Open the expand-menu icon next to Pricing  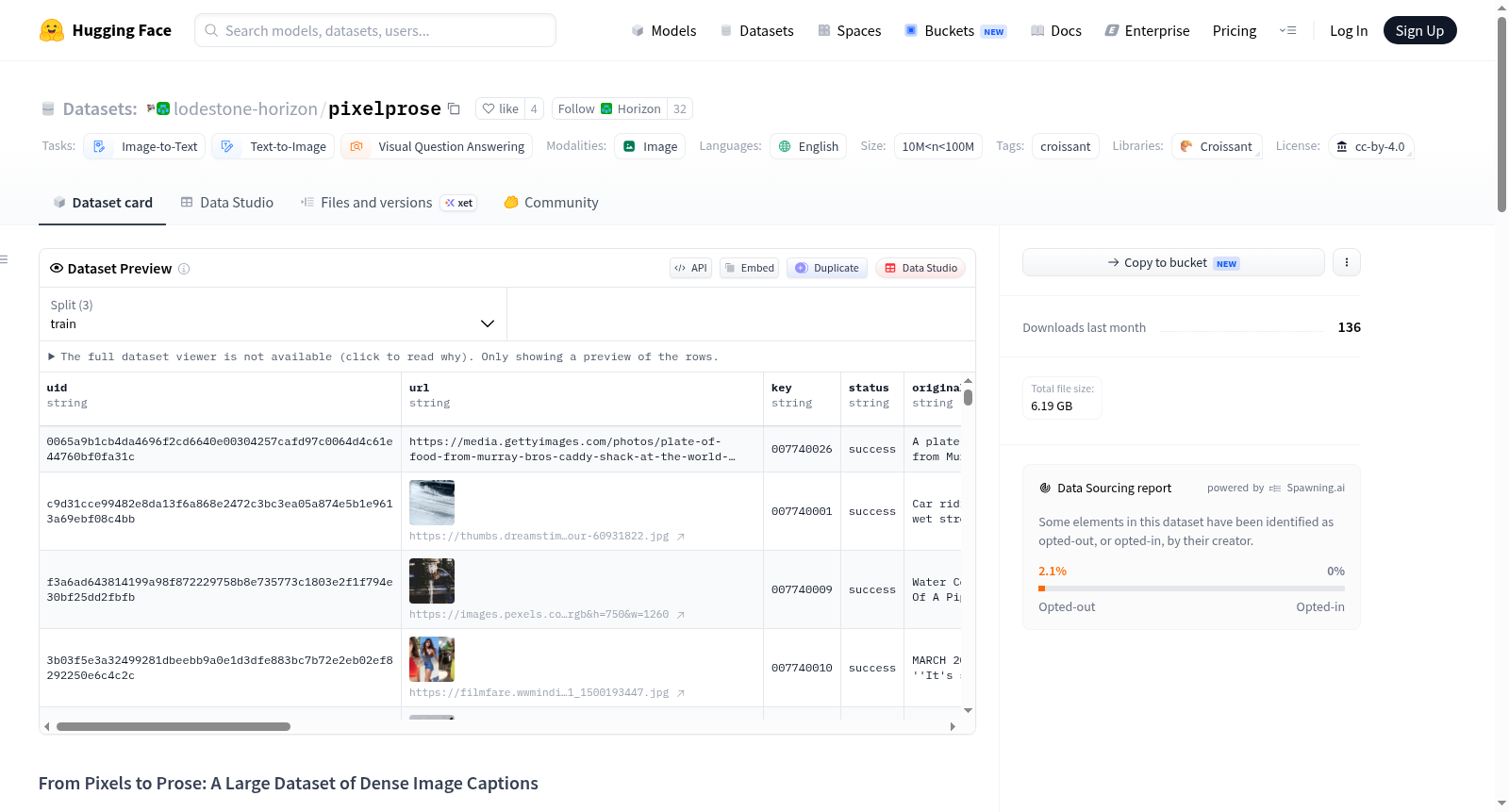[x=1287, y=30]
